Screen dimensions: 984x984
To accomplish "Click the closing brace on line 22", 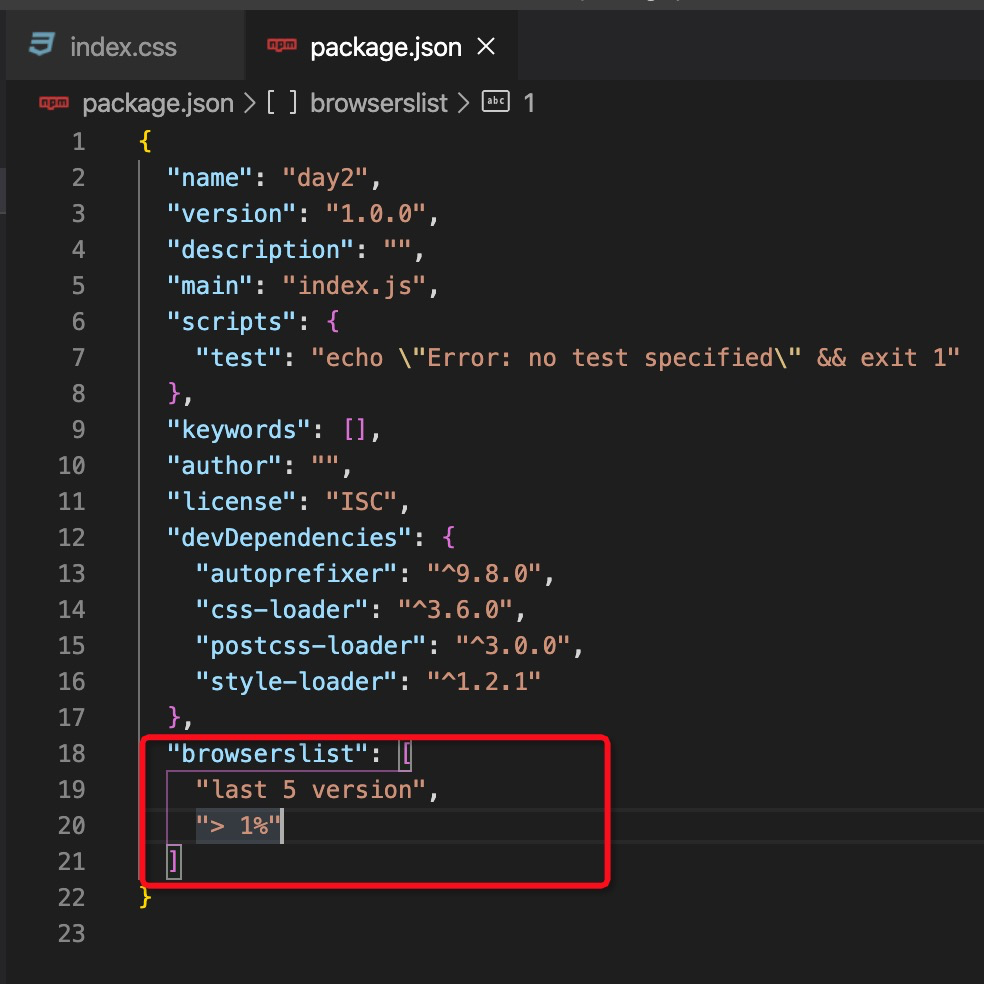I will pos(146,897).
